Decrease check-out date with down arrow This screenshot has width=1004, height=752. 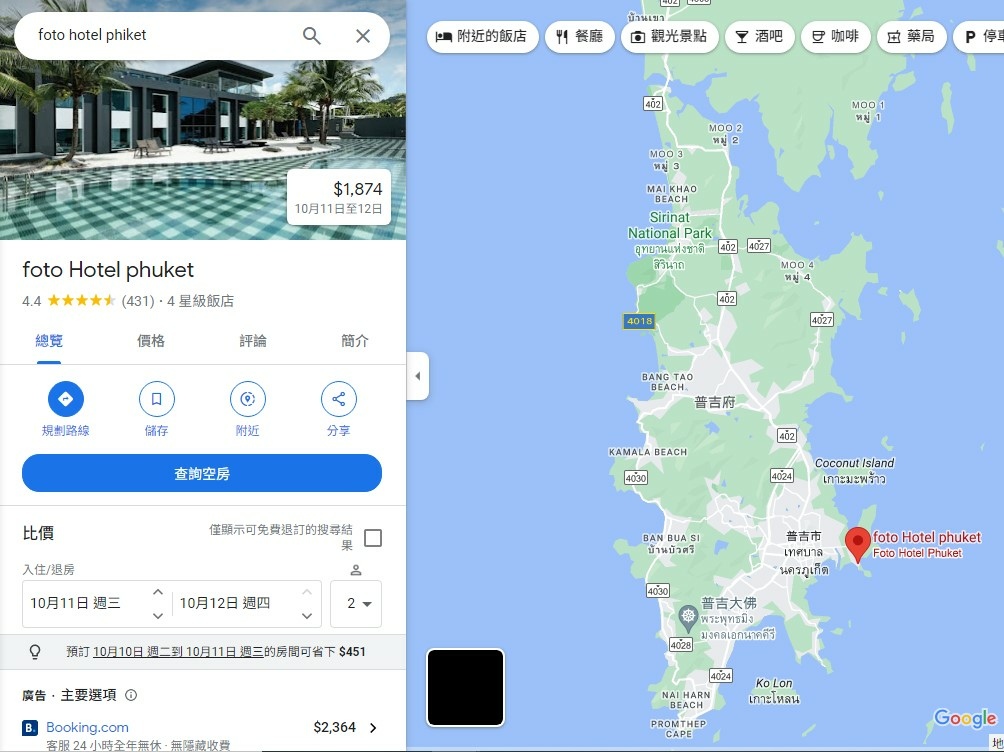tap(307, 616)
